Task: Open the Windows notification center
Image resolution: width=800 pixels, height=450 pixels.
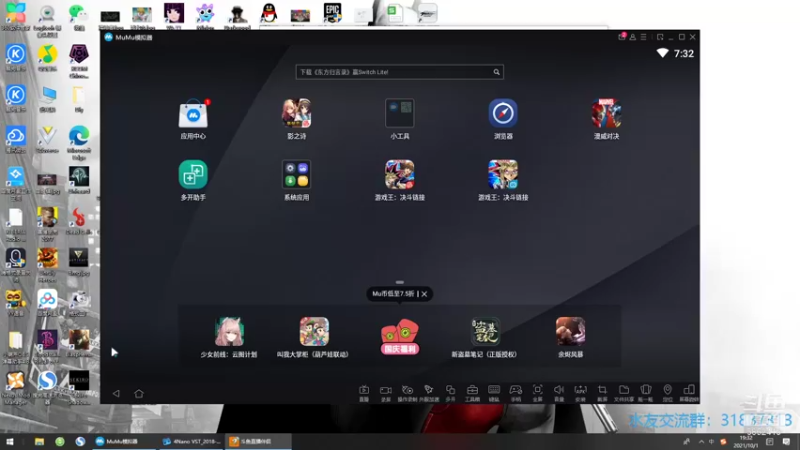Action: coord(786,441)
